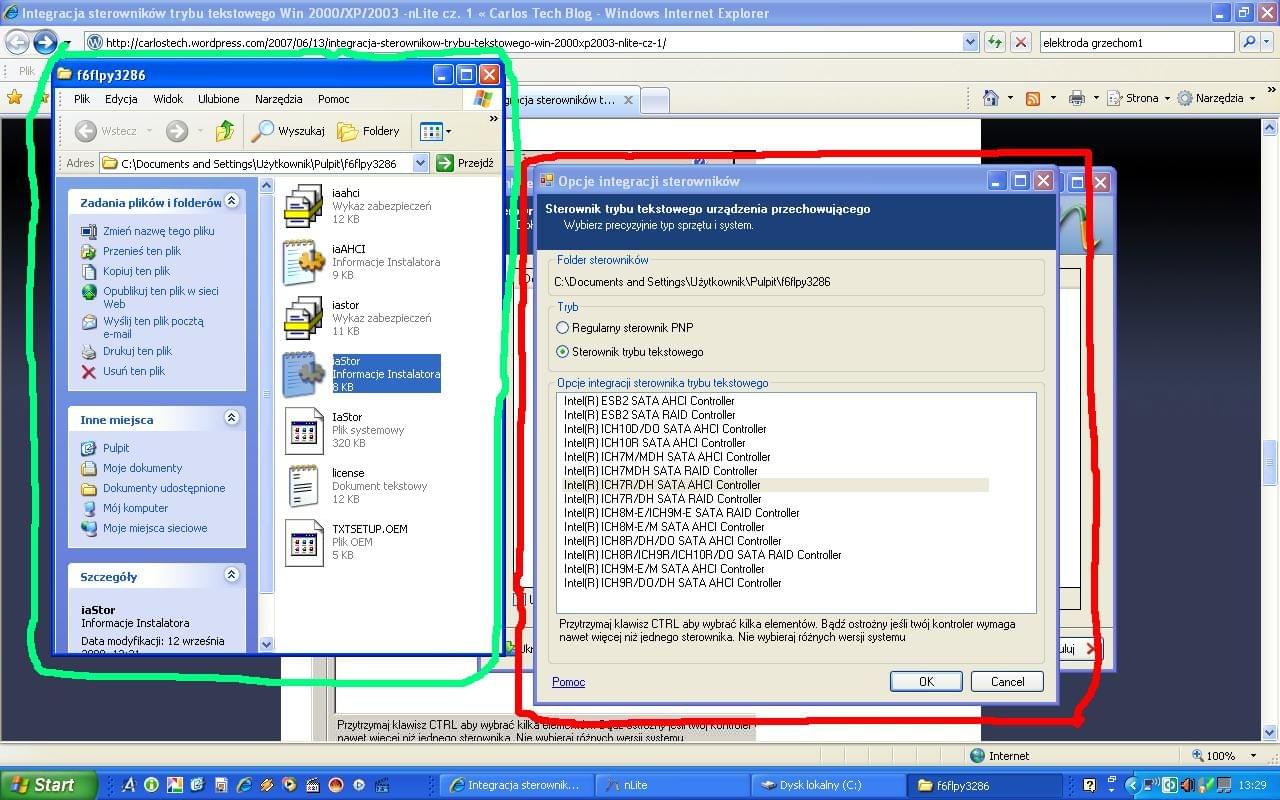The height and width of the screenshot is (800, 1280).
Task: Click Cancel in driver integration dialog
Action: click(x=1007, y=681)
